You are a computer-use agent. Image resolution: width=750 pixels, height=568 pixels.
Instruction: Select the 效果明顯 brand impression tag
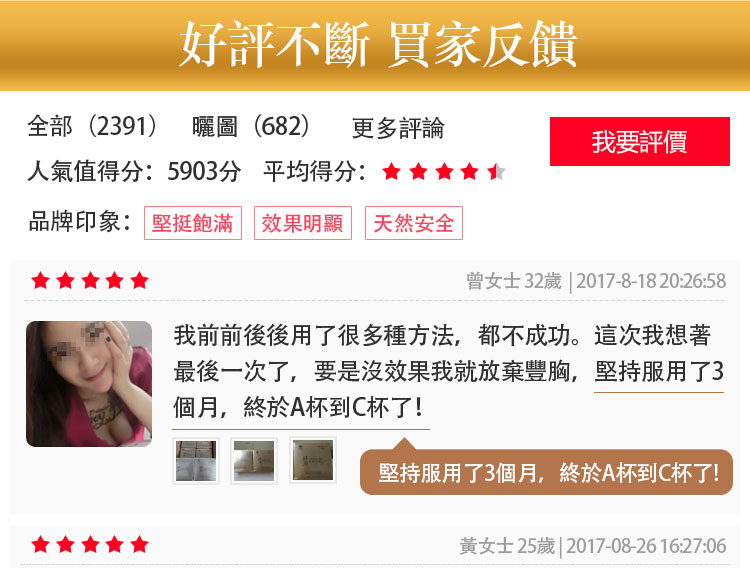(x=303, y=223)
